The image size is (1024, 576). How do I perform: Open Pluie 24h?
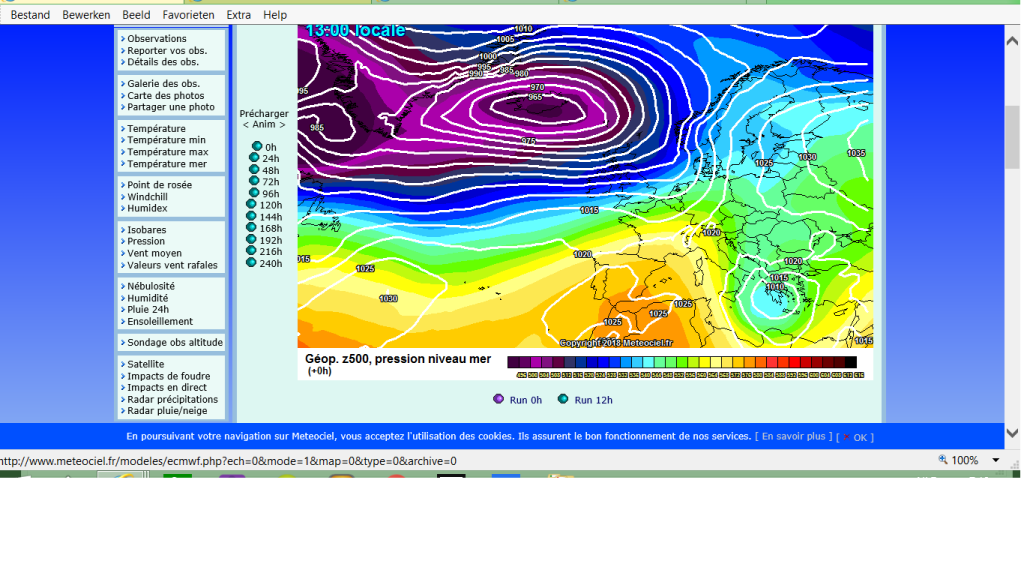pos(148,310)
